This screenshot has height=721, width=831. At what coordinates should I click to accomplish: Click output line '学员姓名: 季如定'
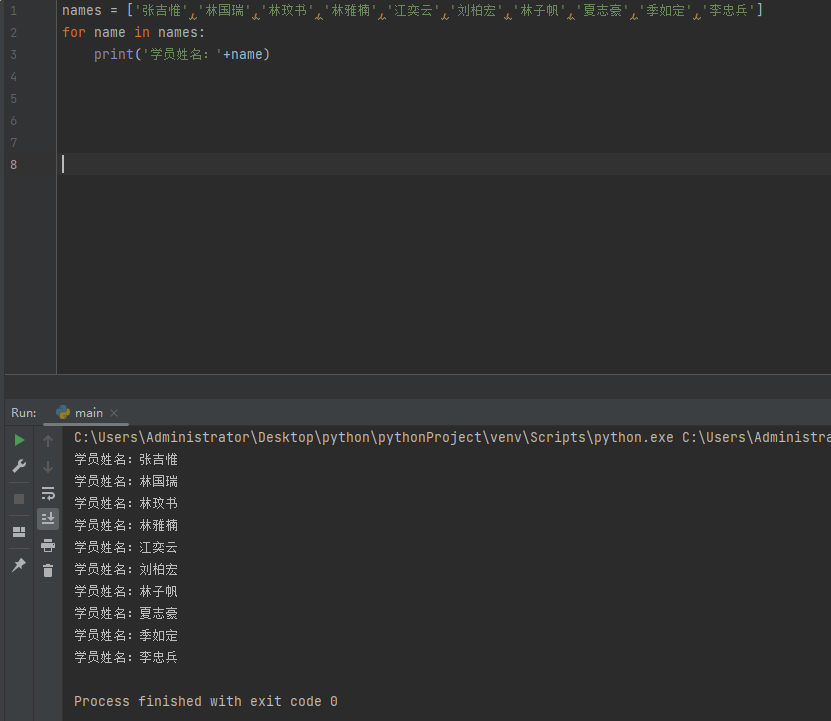pyautogui.click(x=126, y=635)
